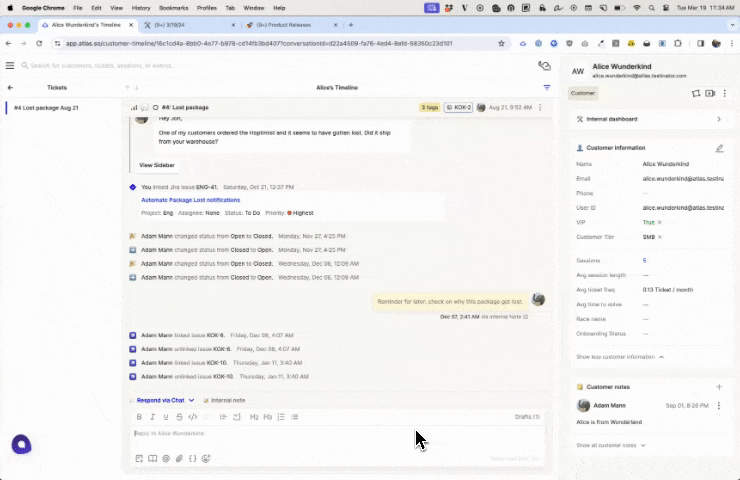740x480 pixels.
Task: Toggle strikethrough formatting
Action: tap(179, 417)
